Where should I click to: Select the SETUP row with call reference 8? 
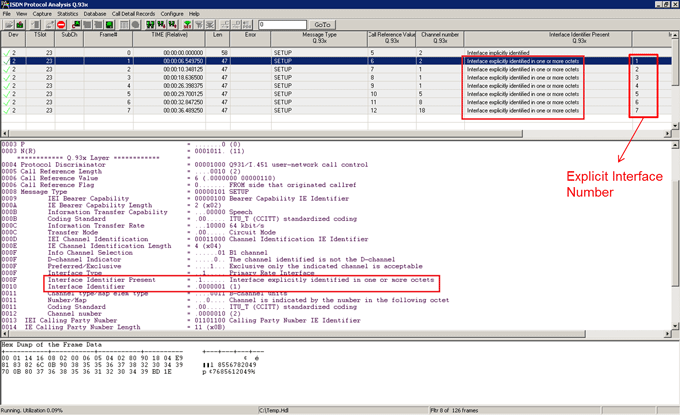[x=336, y=78]
